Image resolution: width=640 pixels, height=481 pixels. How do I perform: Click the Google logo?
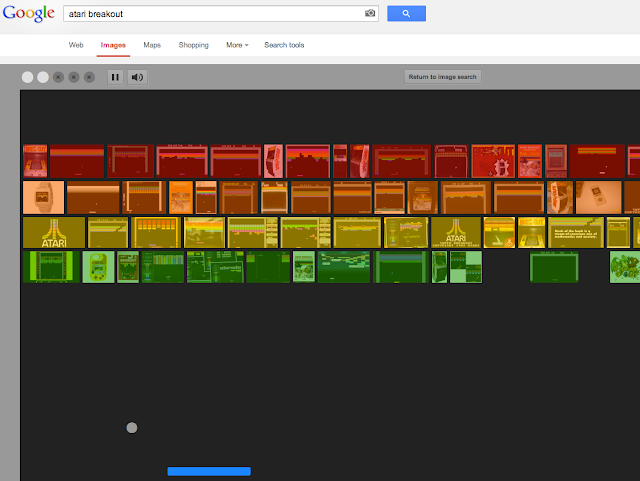click(29, 13)
